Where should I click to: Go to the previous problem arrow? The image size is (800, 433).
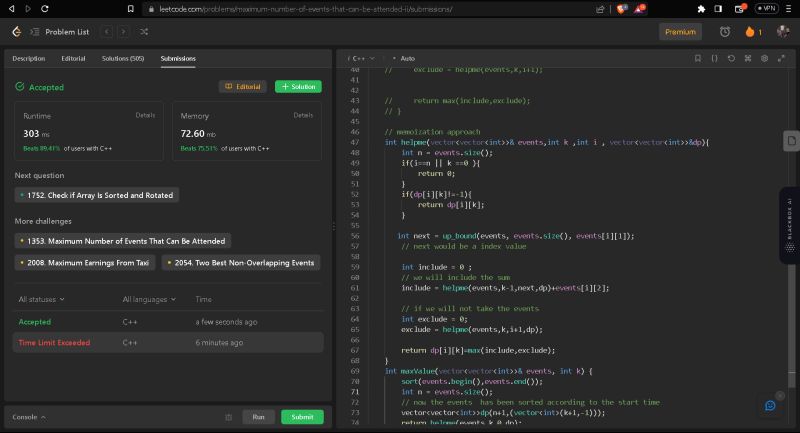pos(107,32)
